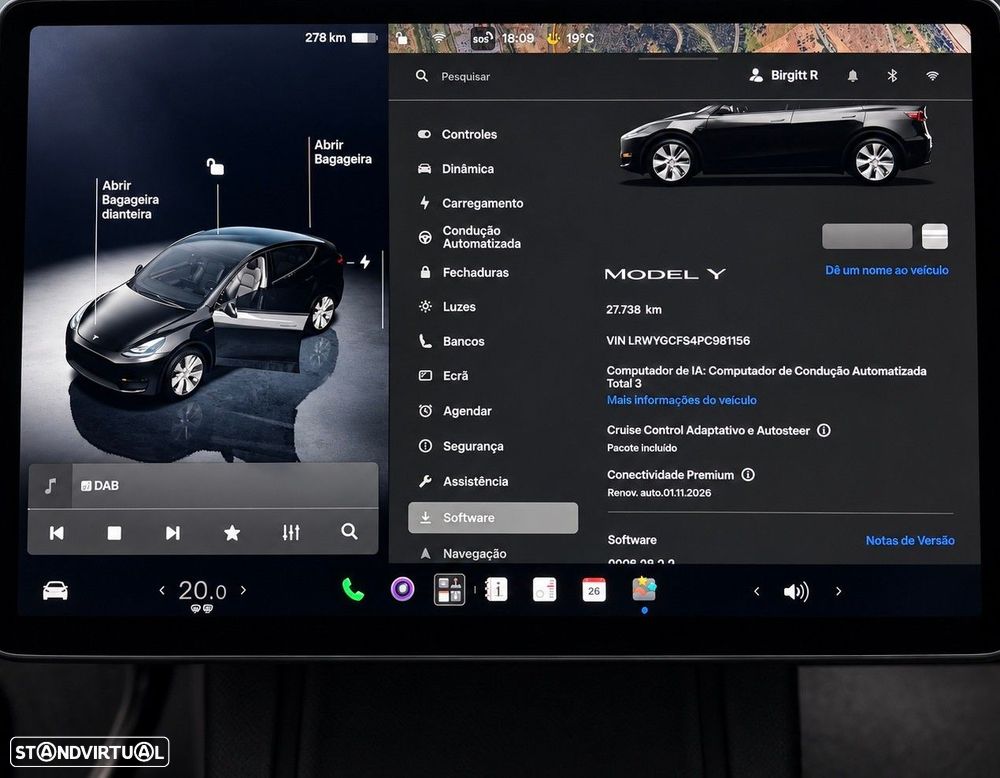Skip to previous station
Image resolution: width=1000 pixels, height=778 pixels.
point(57,532)
